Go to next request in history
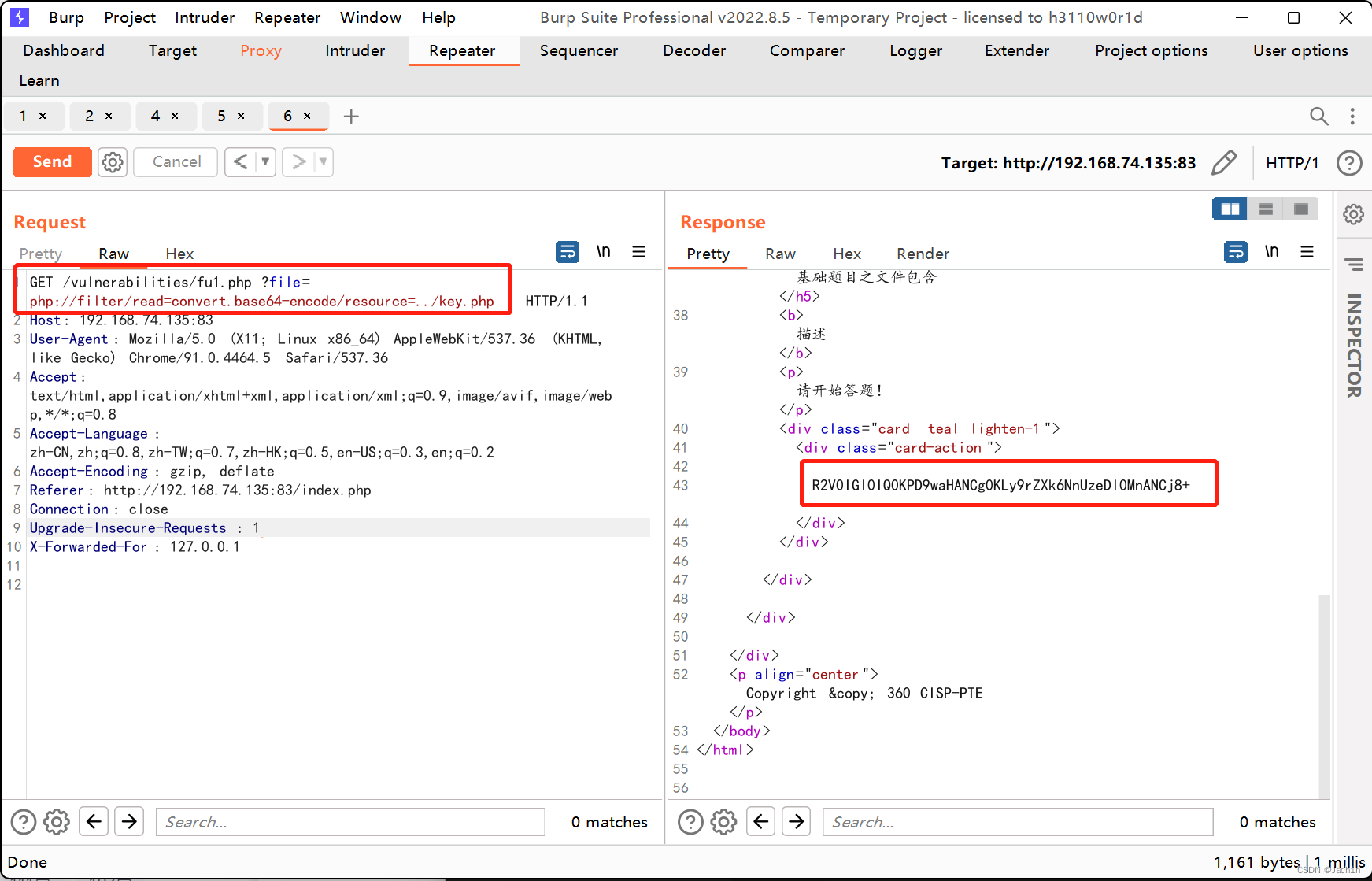Image resolution: width=1372 pixels, height=881 pixels. pos(298,162)
